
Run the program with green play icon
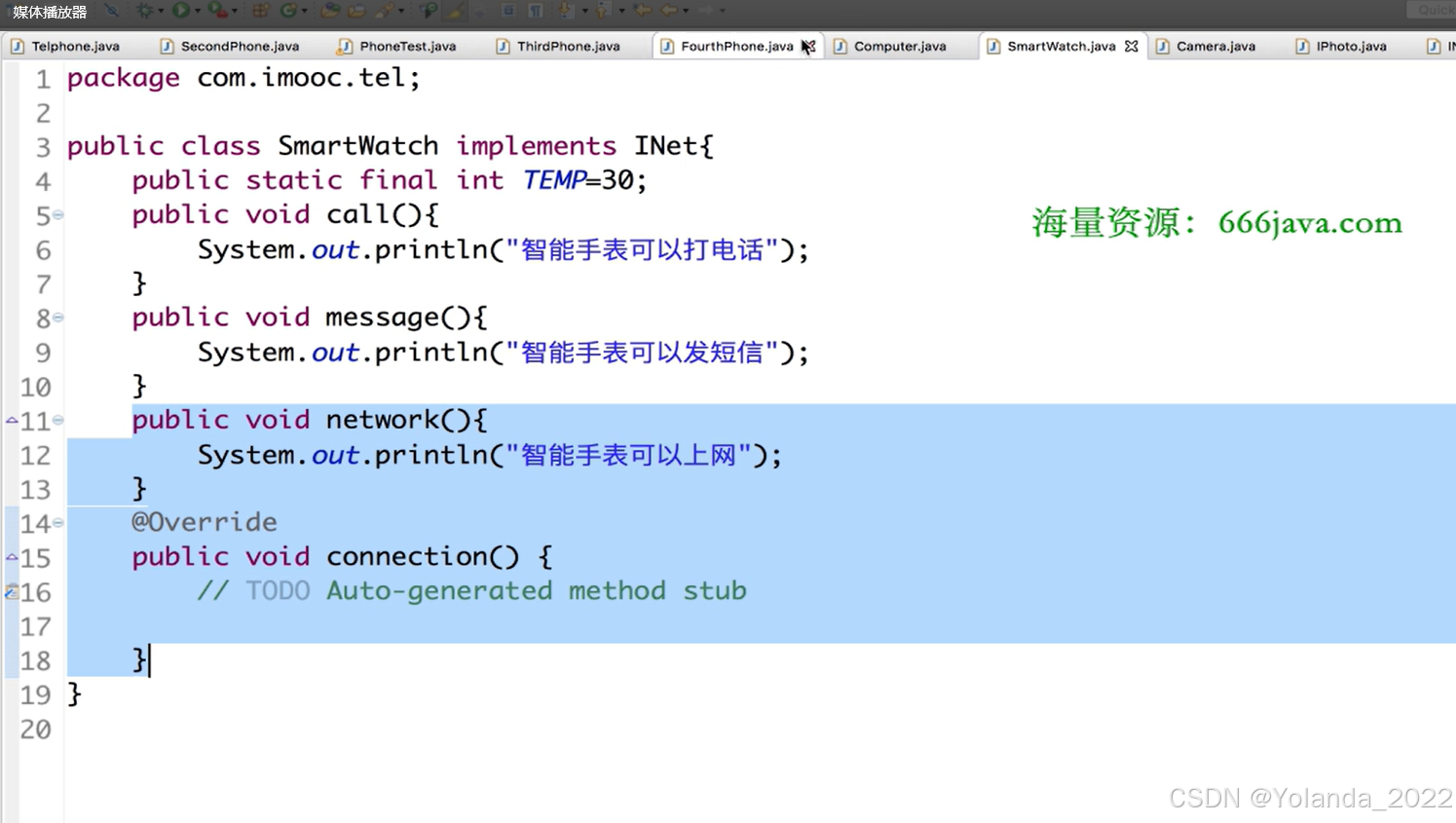181,11
